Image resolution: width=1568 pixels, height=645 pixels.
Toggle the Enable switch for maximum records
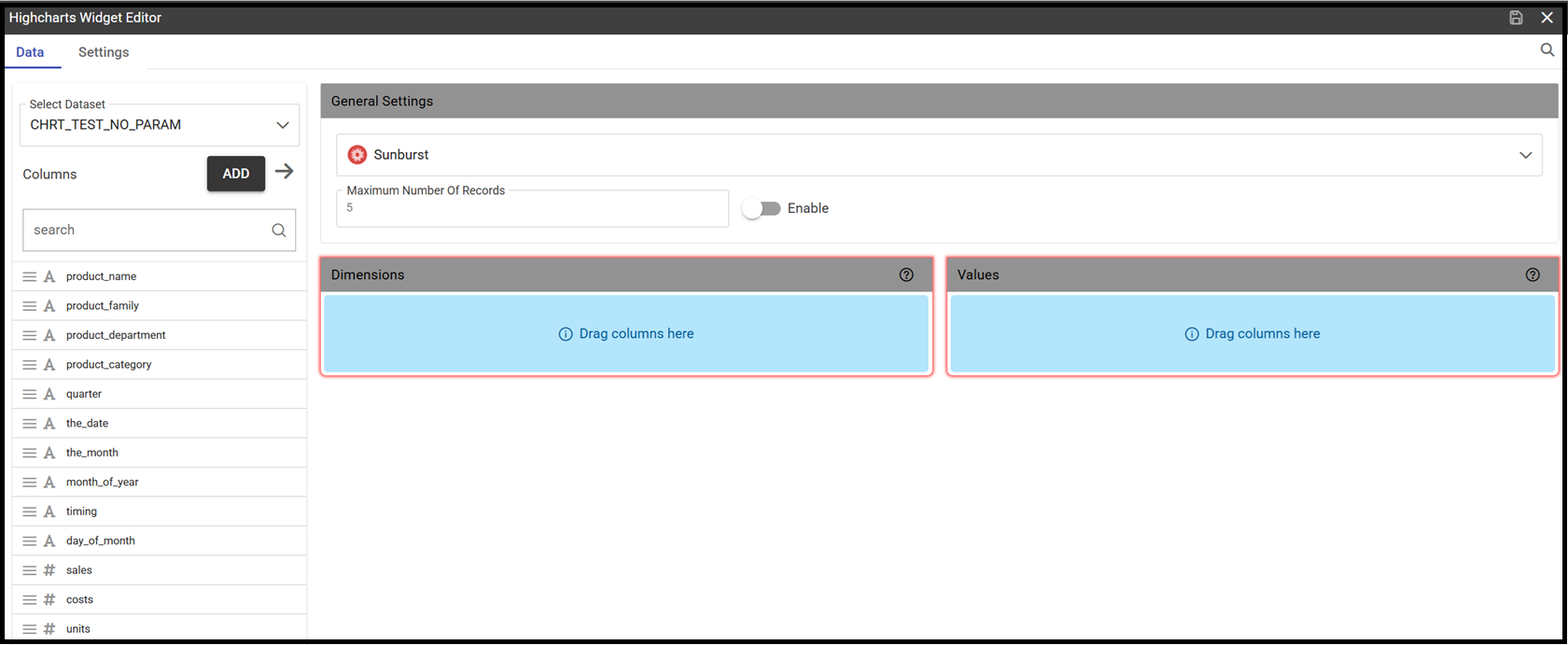pyautogui.click(x=763, y=209)
